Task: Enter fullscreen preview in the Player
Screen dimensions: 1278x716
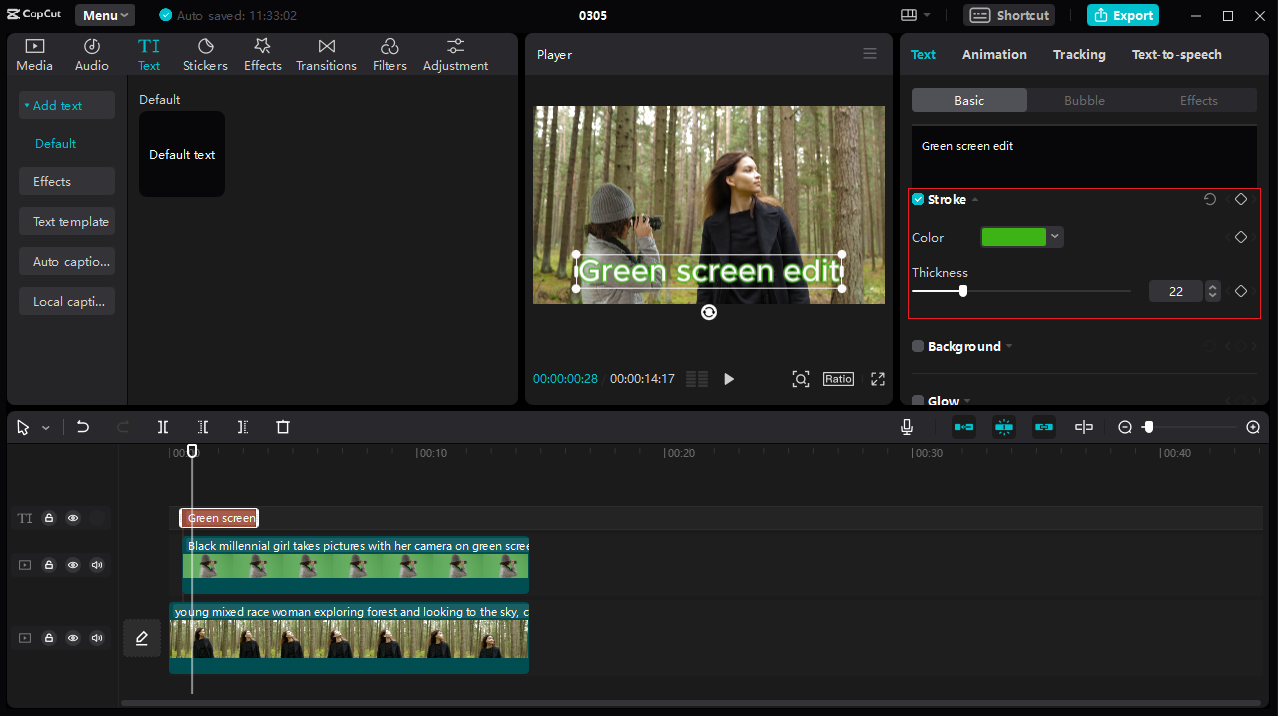Action: 878,379
